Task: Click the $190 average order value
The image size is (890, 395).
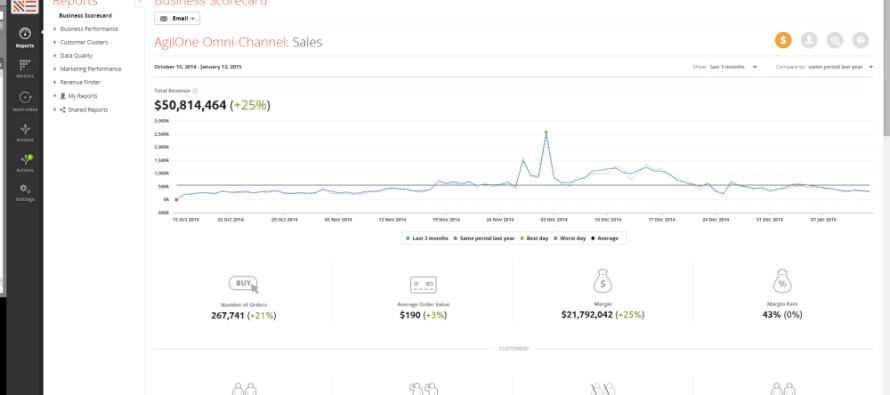Action: pos(409,315)
